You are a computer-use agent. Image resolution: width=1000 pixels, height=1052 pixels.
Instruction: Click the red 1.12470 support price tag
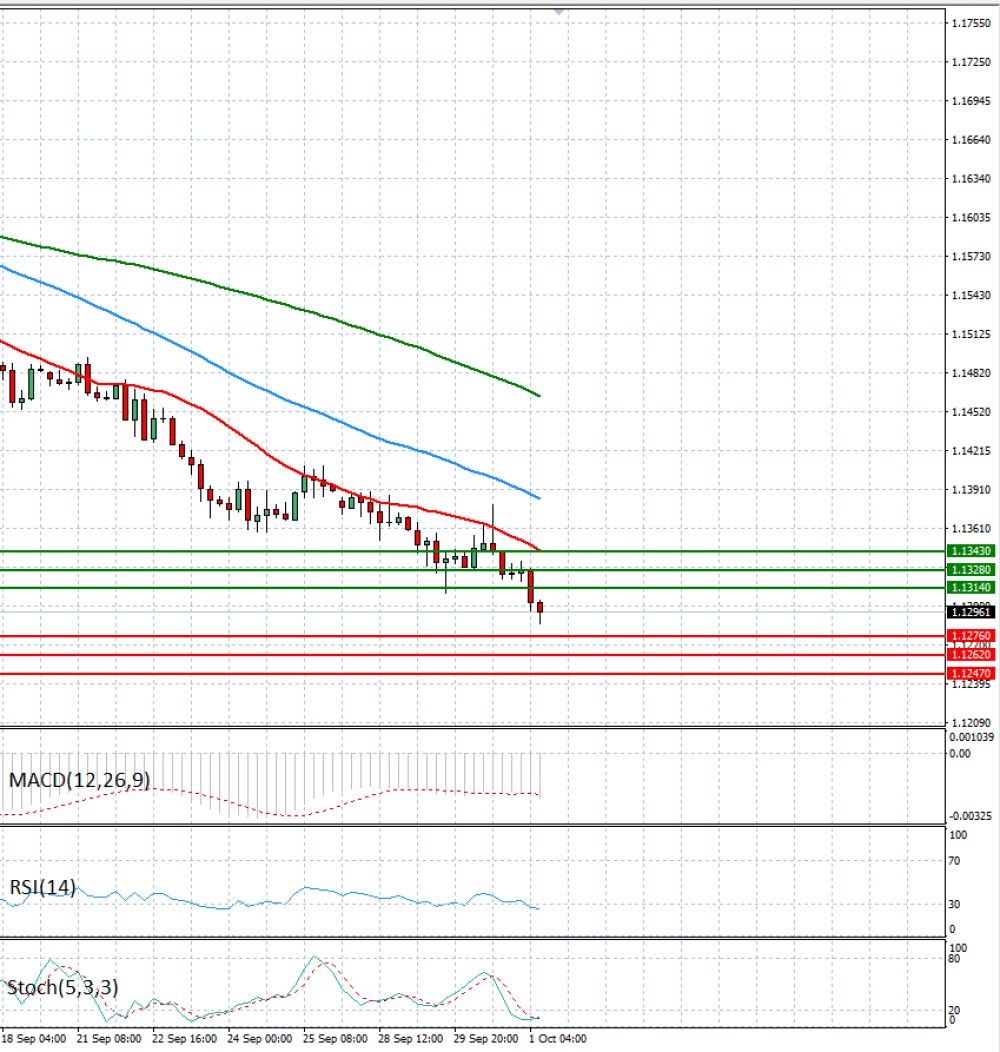(x=970, y=673)
